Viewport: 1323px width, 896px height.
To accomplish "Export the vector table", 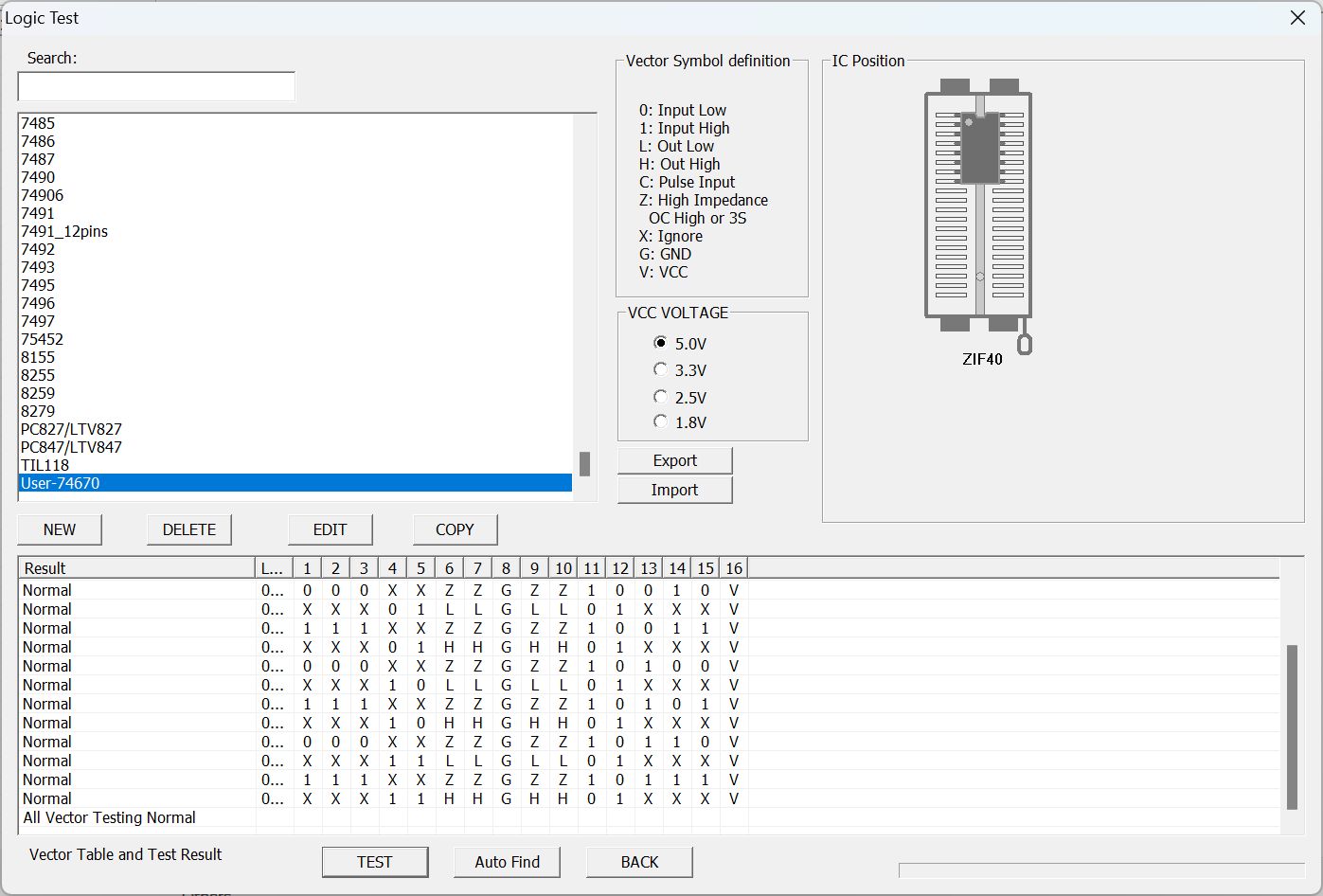I will pyautogui.click(x=674, y=460).
